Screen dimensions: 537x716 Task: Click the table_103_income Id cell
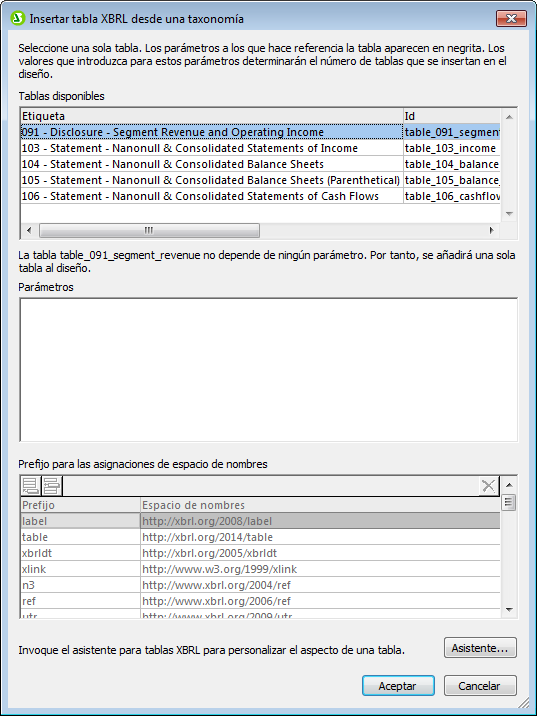(x=452, y=148)
